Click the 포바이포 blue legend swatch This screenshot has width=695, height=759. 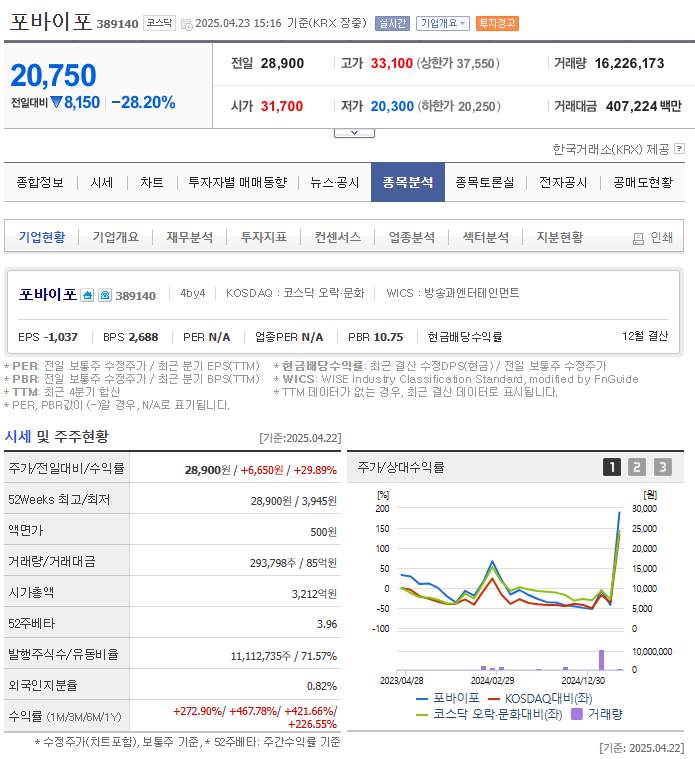[422, 699]
